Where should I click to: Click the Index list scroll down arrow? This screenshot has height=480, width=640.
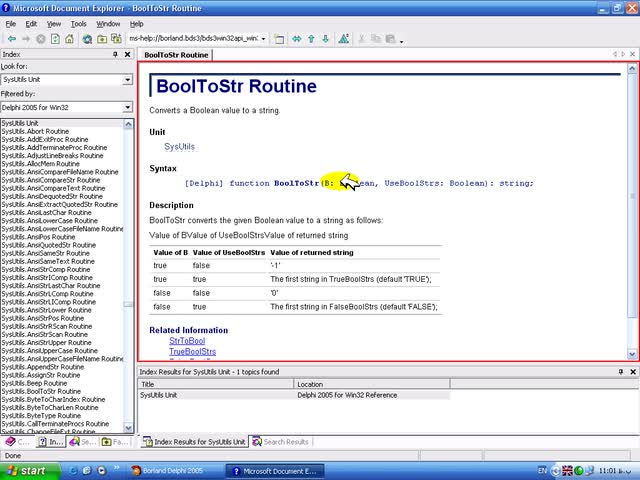[128, 428]
